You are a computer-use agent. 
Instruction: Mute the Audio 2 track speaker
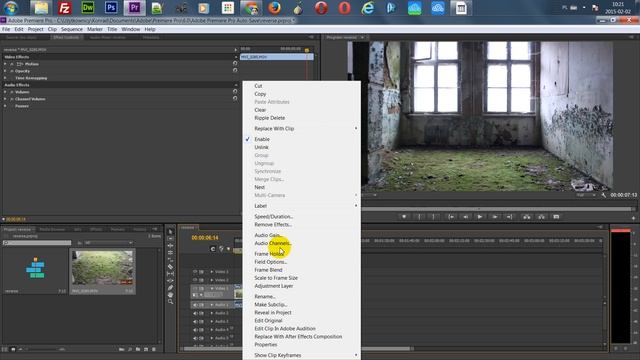coord(195,313)
